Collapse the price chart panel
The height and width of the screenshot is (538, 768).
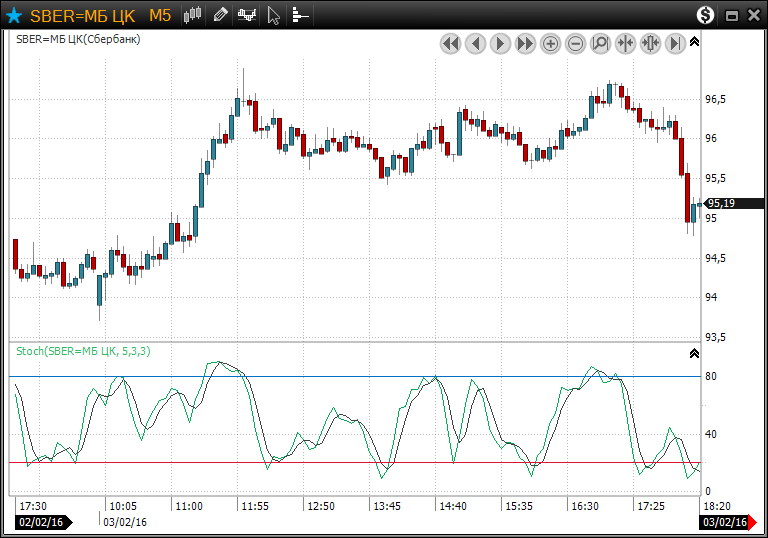695,41
